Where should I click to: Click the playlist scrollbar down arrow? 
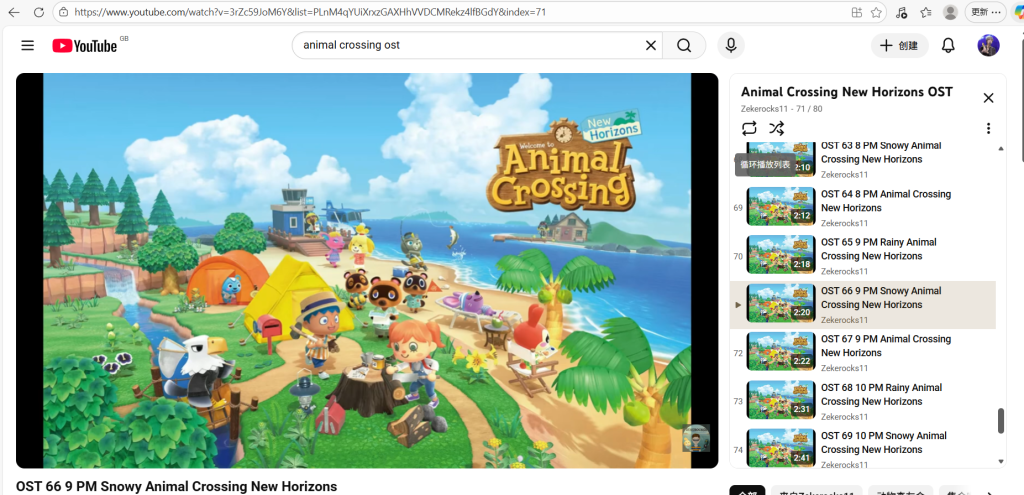[x=1001, y=461]
